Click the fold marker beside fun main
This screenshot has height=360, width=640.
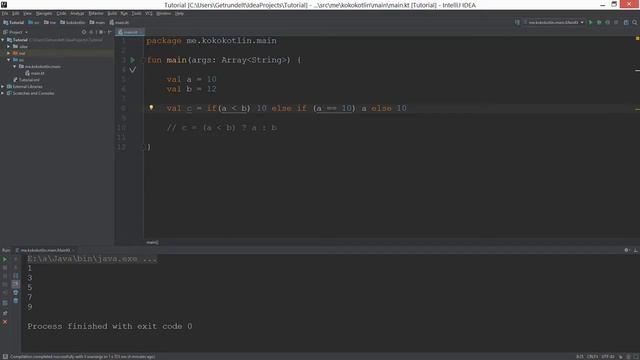pyautogui.click(x=143, y=60)
